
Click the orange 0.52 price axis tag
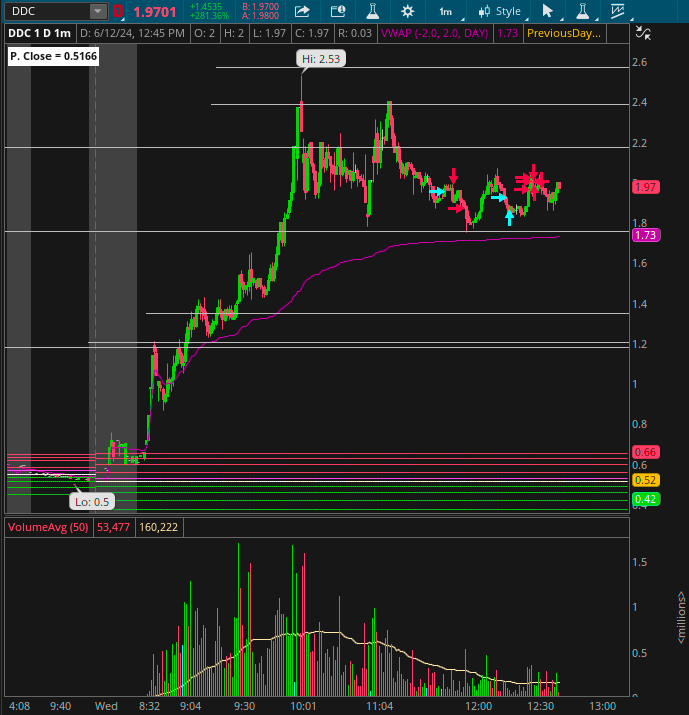[x=646, y=480]
